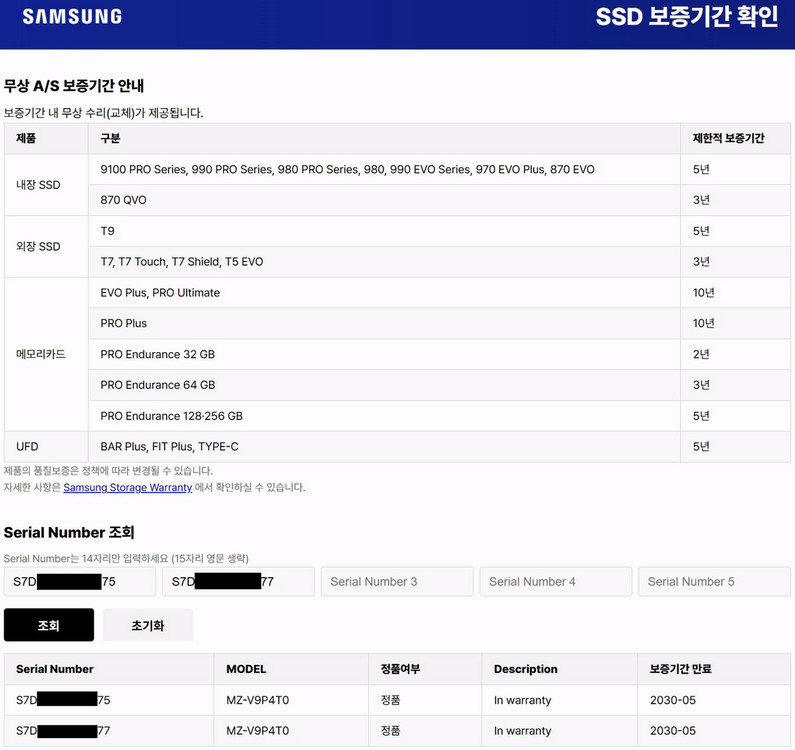Viewport: 795px width, 750px height.
Task: Click result serial number ending 75
Action: (x=63, y=700)
